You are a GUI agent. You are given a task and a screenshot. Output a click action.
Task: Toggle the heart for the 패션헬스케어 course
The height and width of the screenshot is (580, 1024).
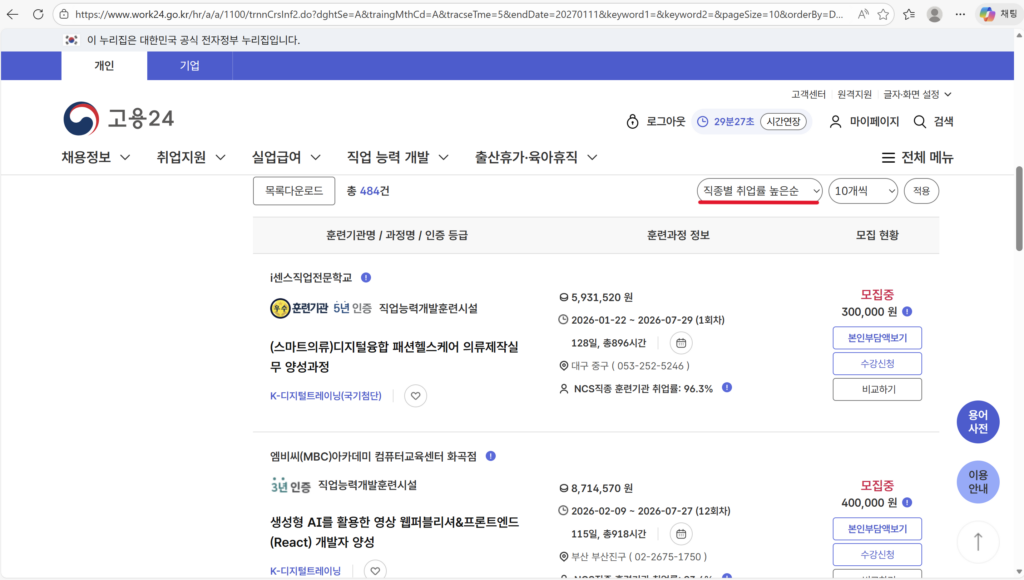pyautogui.click(x=415, y=395)
